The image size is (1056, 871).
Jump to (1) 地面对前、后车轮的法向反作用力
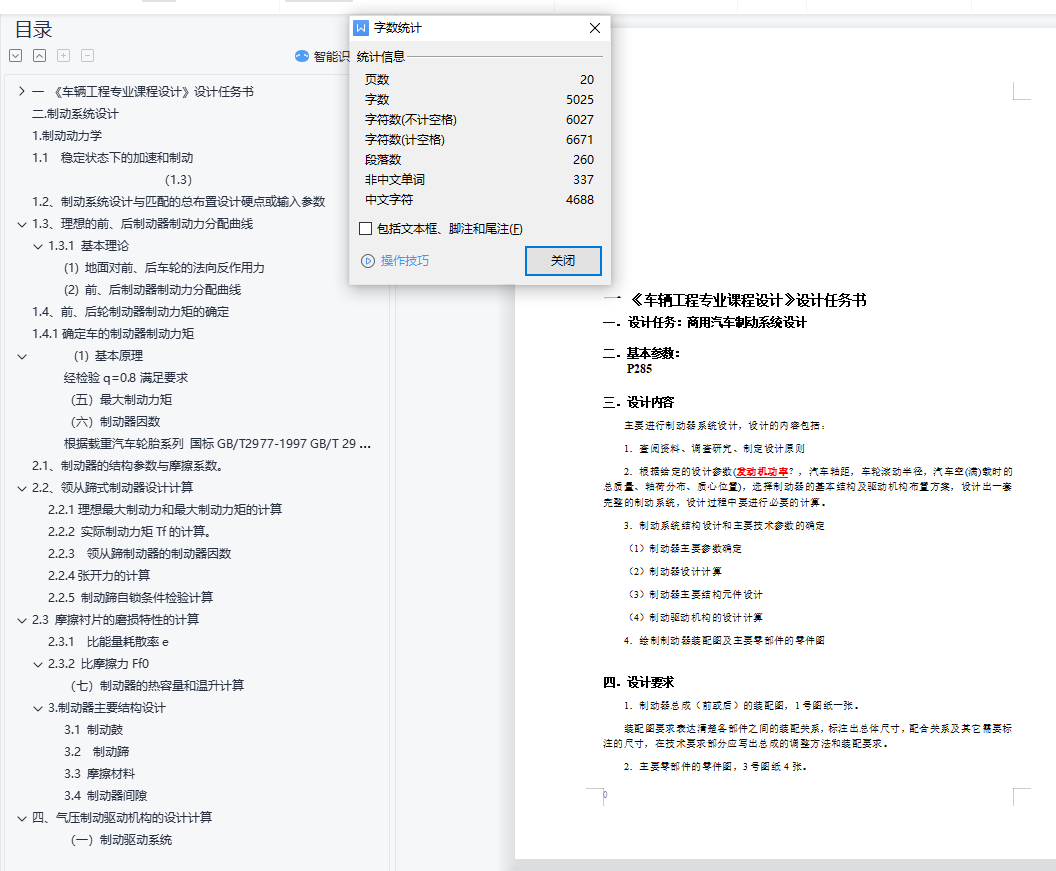pos(164,267)
